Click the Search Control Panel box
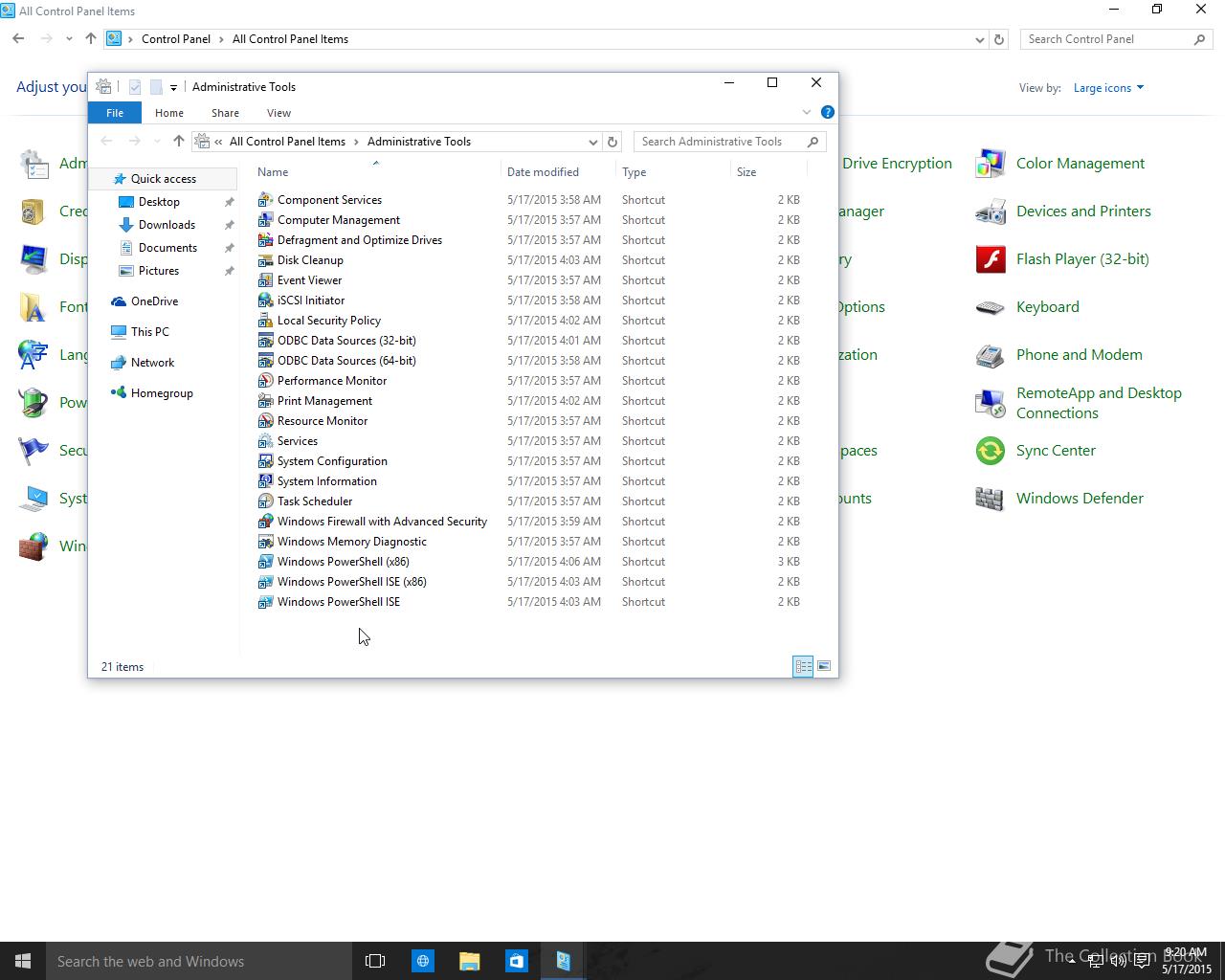The width and height of the screenshot is (1225, 980). [1116, 39]
